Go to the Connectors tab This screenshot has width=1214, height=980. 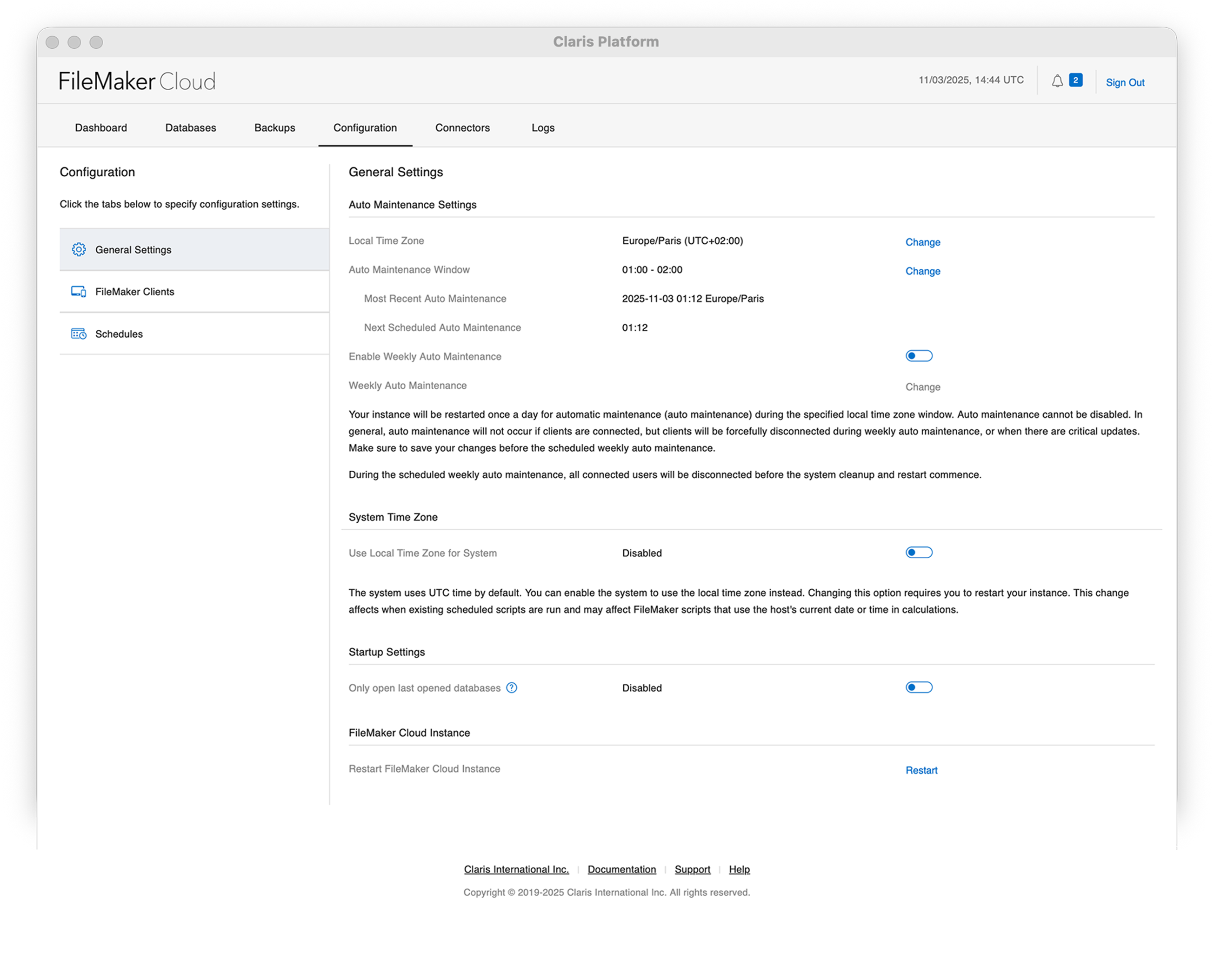(x=462, y=127)
